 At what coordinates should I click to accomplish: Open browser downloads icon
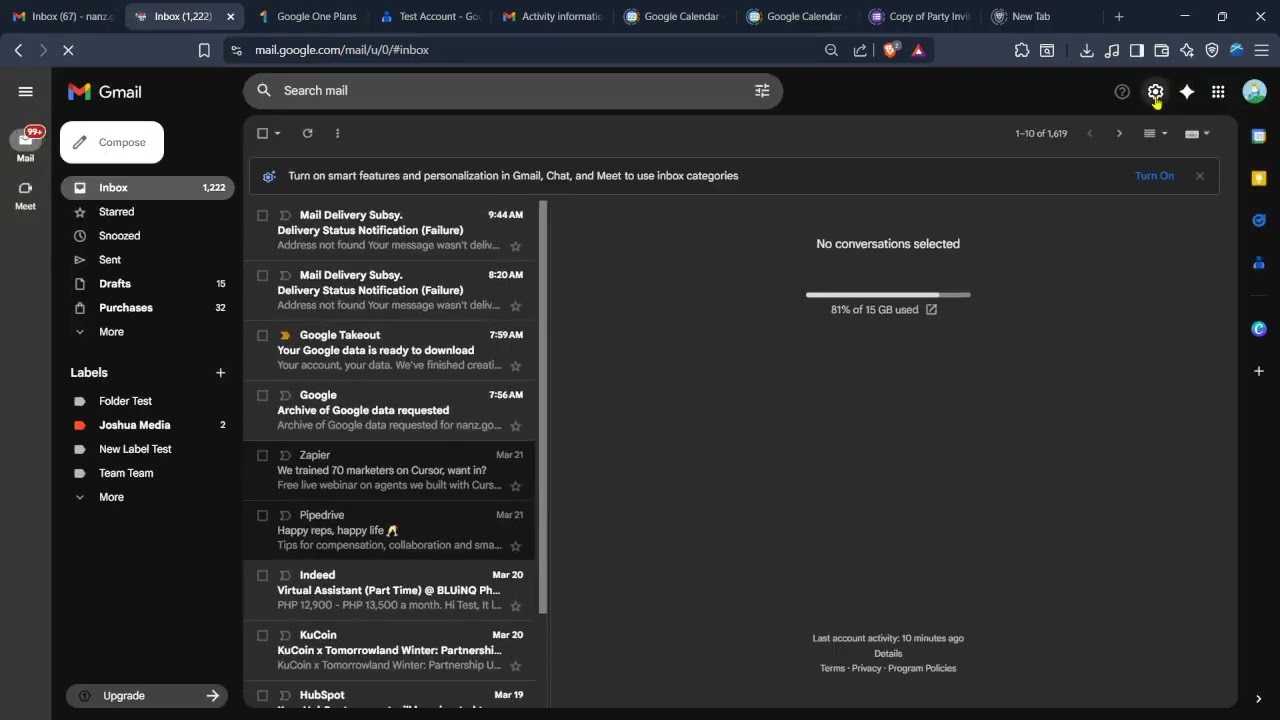(1086, 50)
